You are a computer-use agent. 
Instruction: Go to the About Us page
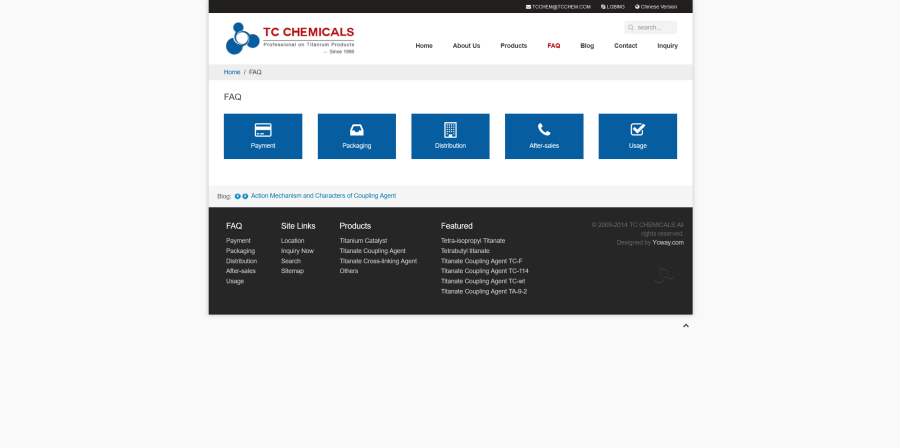466,46
